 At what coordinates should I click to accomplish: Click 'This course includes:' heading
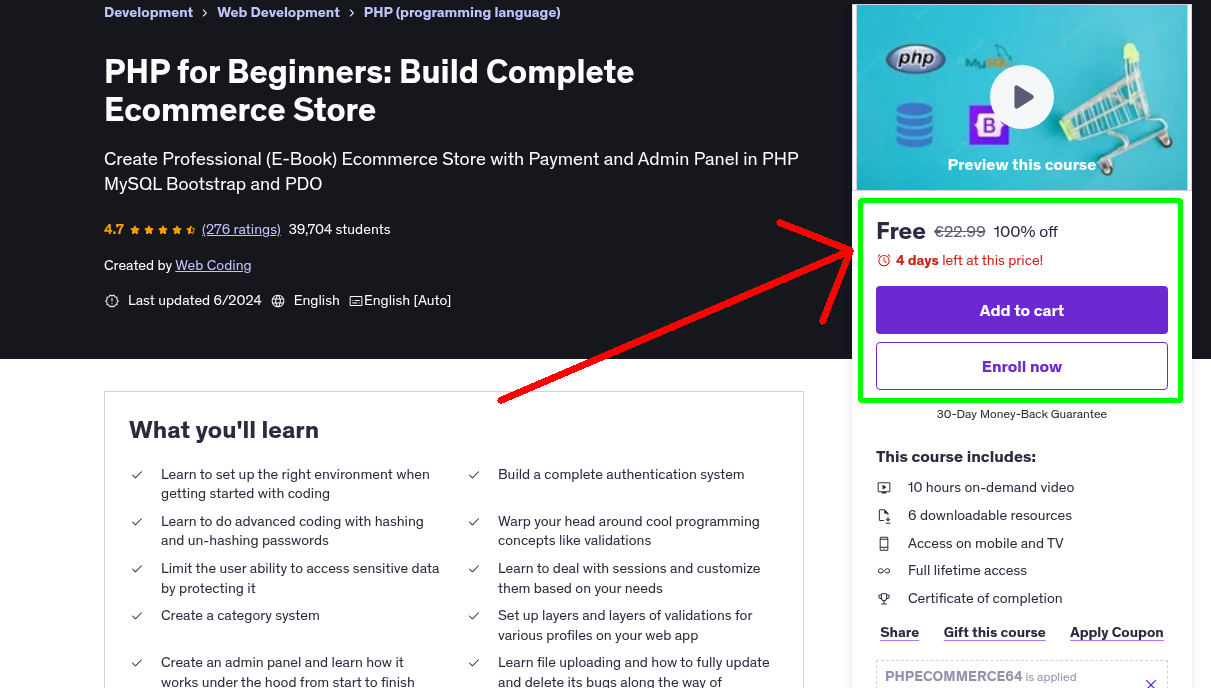pos(956,457)
